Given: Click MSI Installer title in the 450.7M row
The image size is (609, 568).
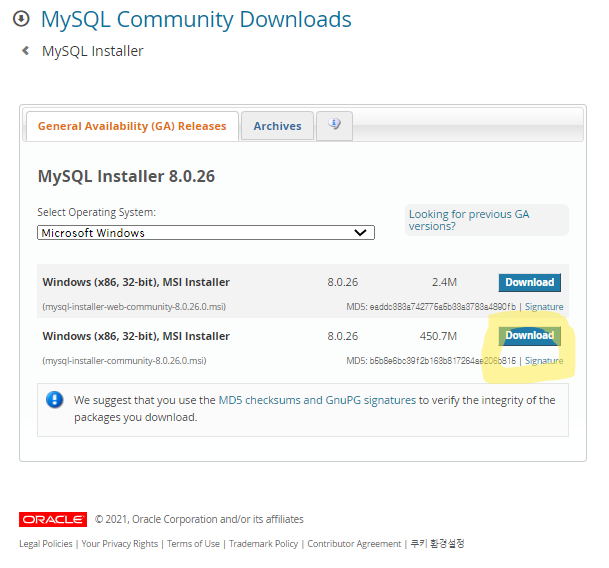Looking at the screenshot, I should click(x=136, y=336).
